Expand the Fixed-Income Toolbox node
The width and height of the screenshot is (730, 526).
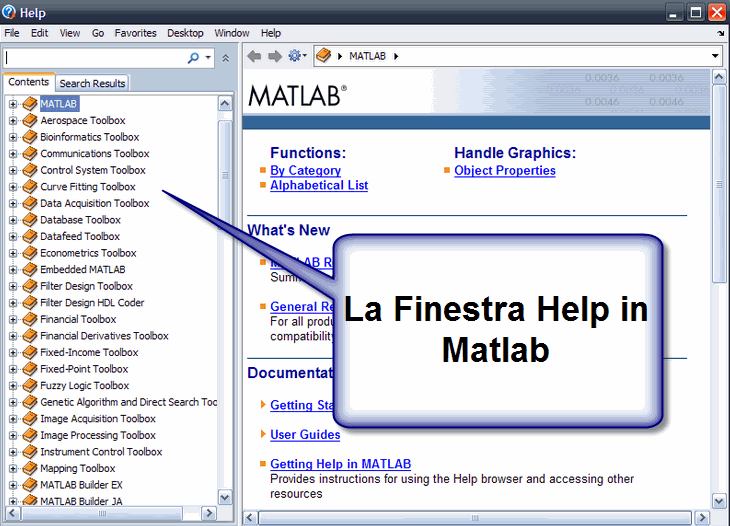[x=13, y=352]
